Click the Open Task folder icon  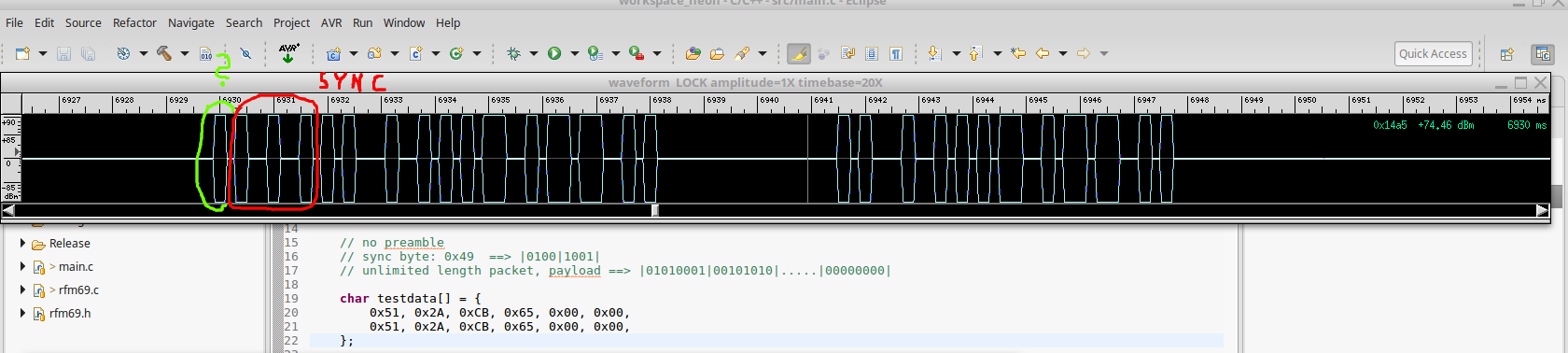click(717, 53)
